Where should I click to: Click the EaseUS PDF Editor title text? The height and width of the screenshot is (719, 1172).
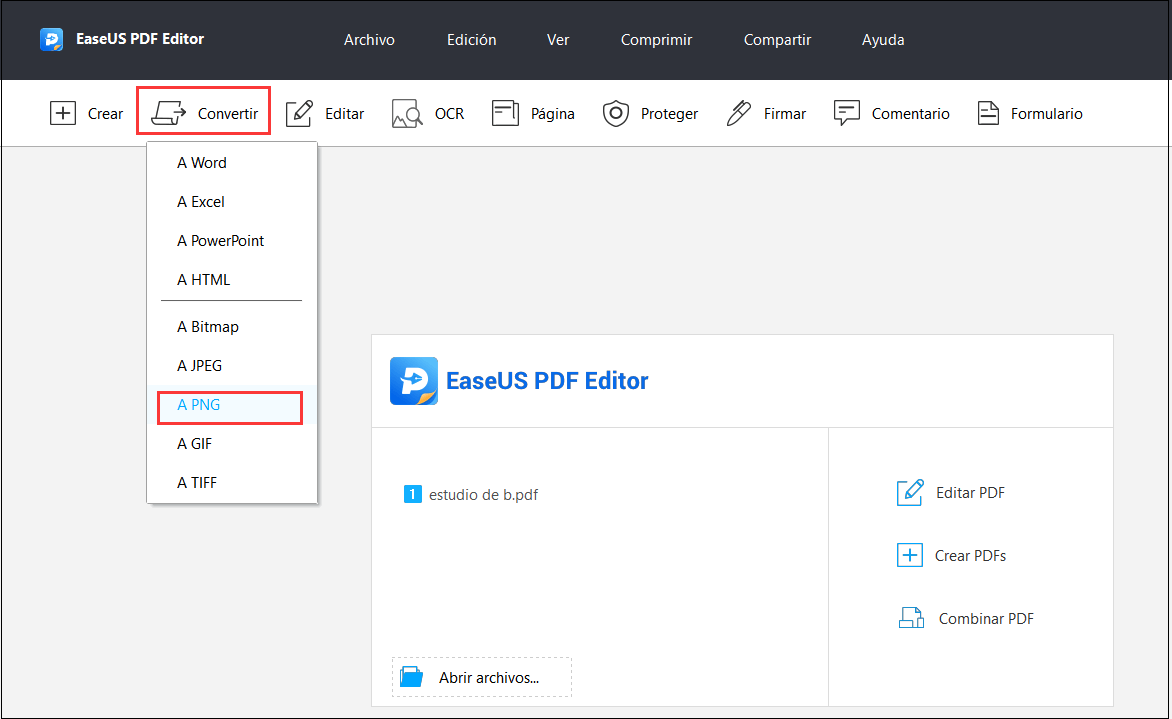click(140, 39)
